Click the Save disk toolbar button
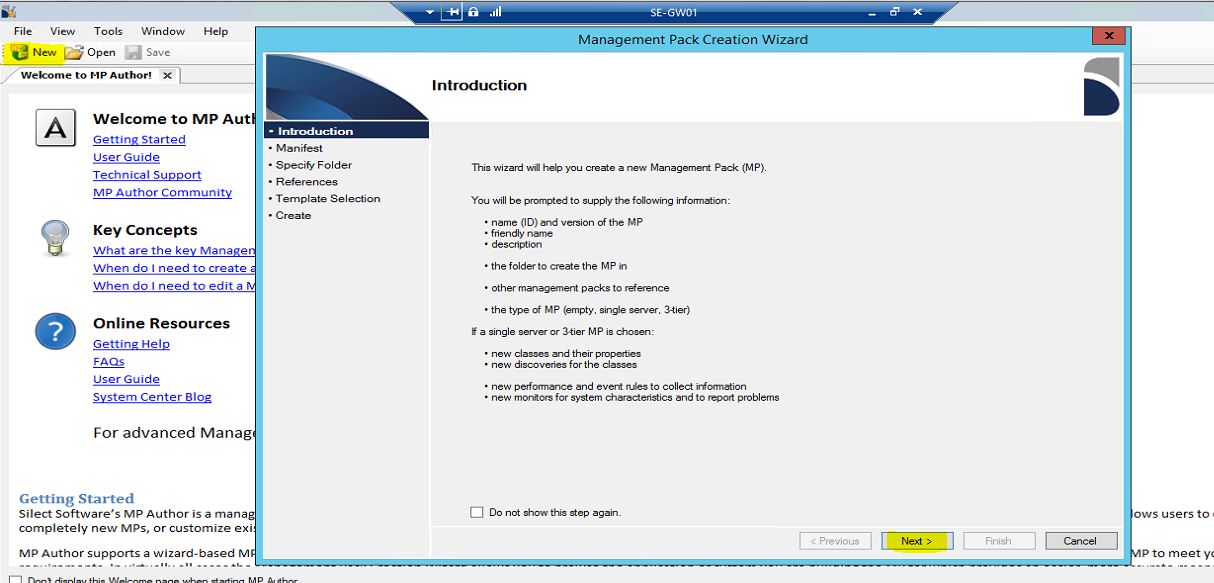This screenshot has height=583, width=1214. [148, 52]
